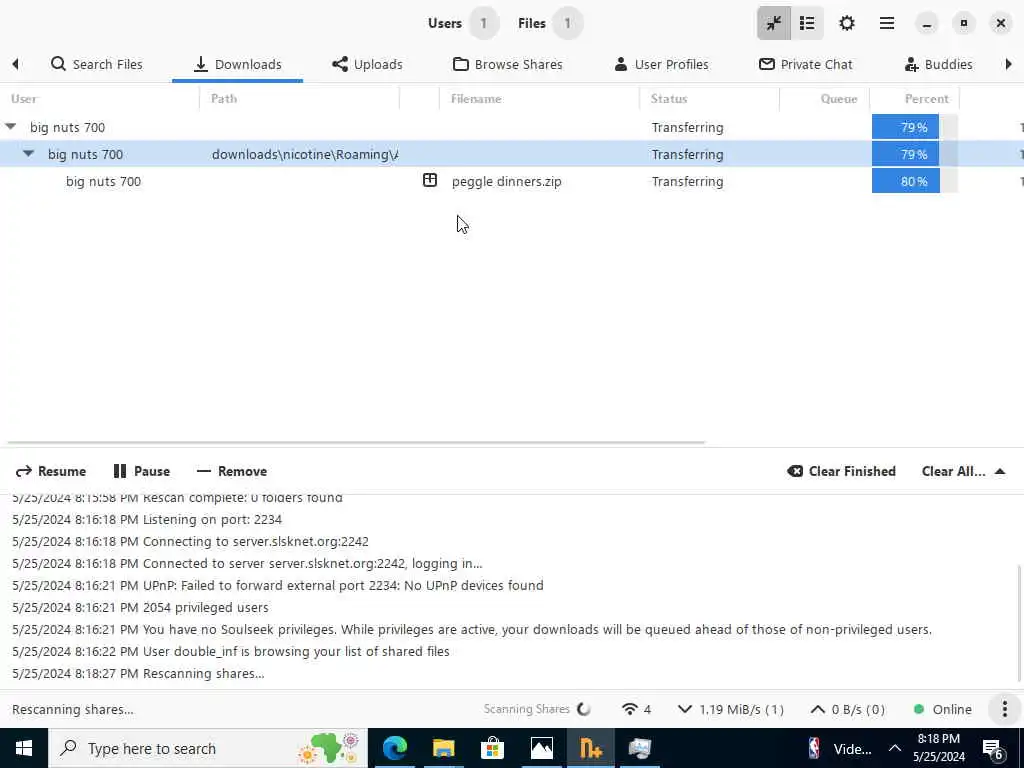Screen dimensions: 1024x768
Task: Open Microsoft Edge from the taskbar
Action: (394, 748)
